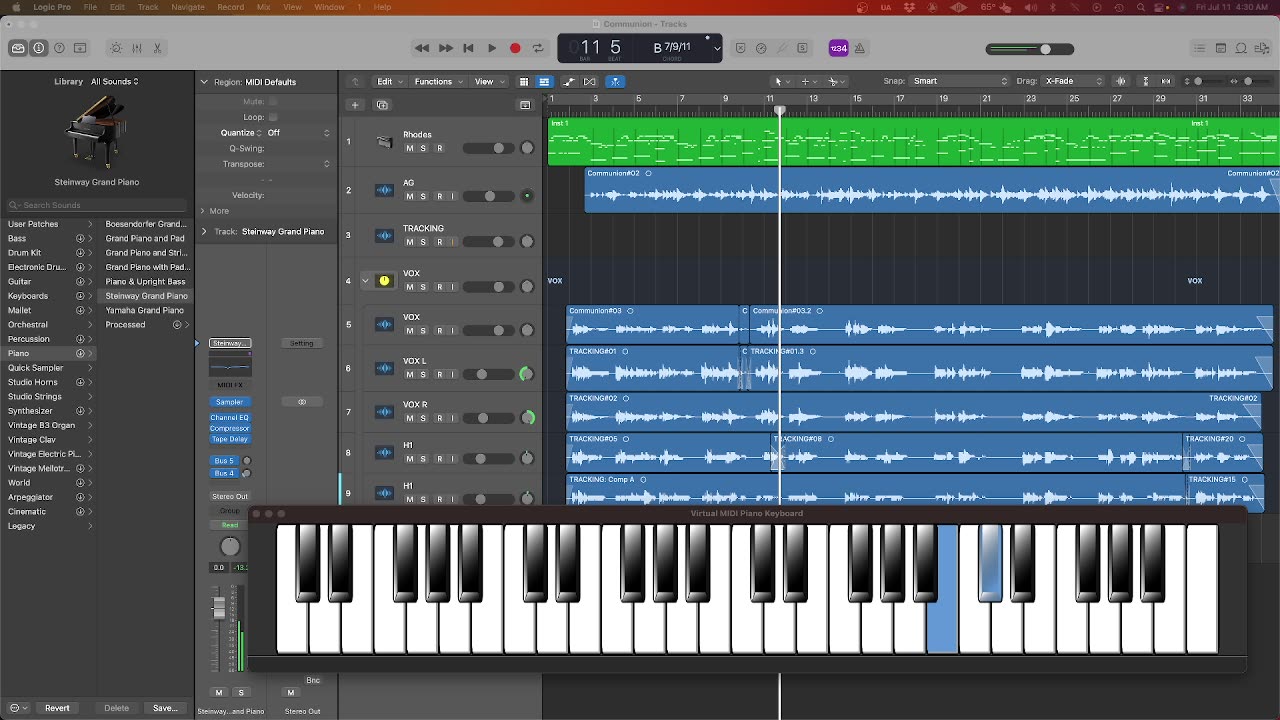The width and height of the screenshot is (1280, 720).
Task: Toggle Cycle mode button
Action: click(538, 48)
